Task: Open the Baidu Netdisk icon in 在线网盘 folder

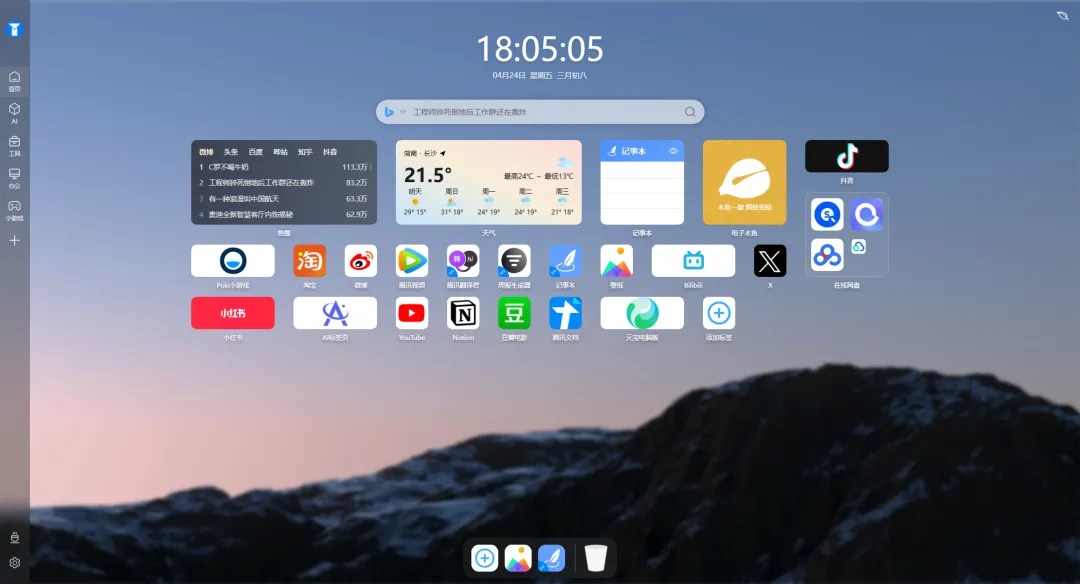Action: click(x=827, y=255)
